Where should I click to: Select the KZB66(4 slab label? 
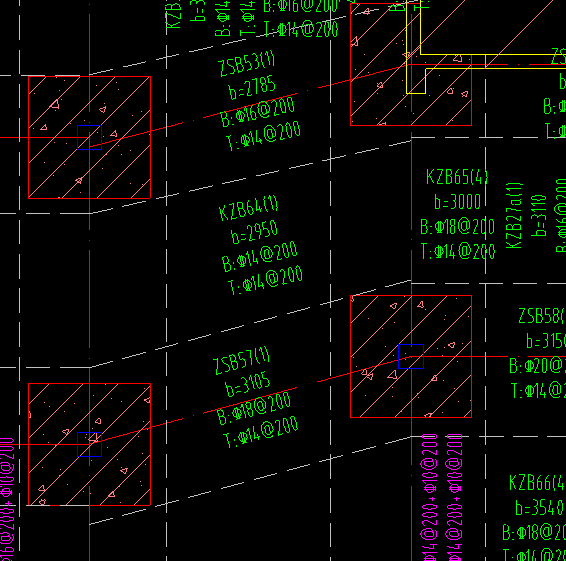point(537,482)
